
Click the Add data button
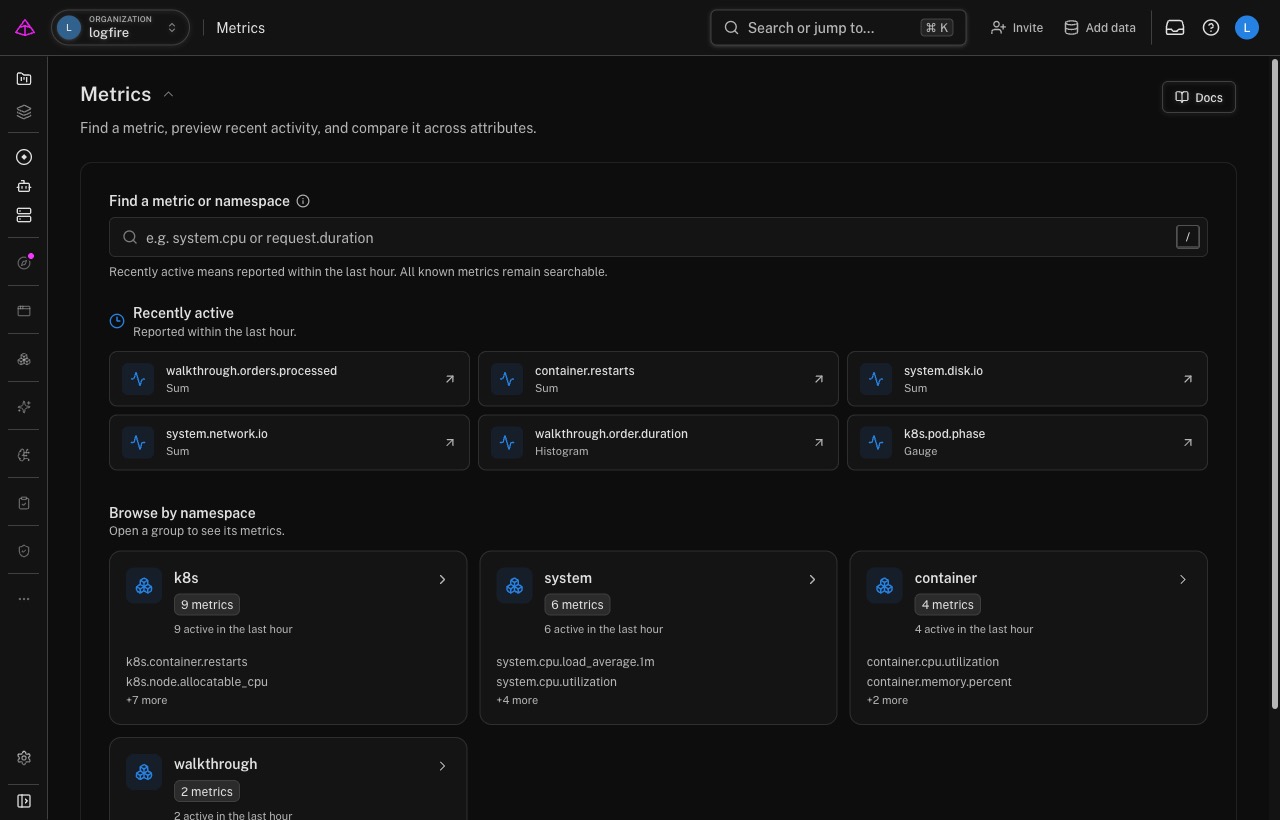pyautogui.click(x=1099, y=28)
